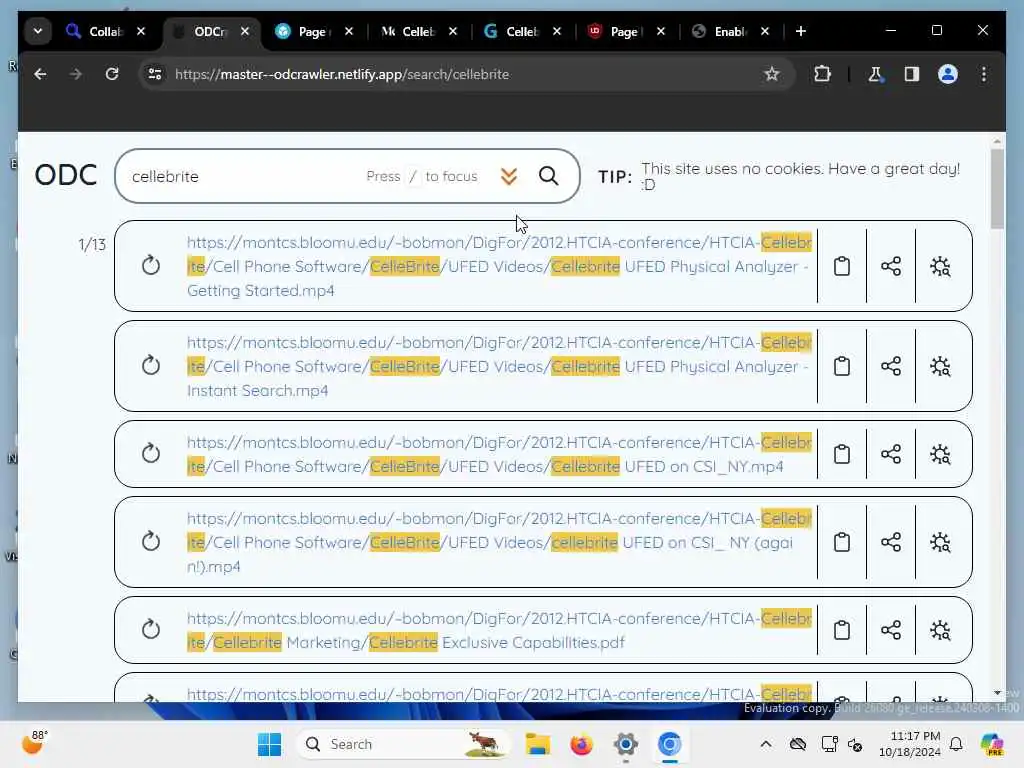Screen dimensions: 1024x768
Task: Click scrollbar down arrow
Action: pos(997,693)
